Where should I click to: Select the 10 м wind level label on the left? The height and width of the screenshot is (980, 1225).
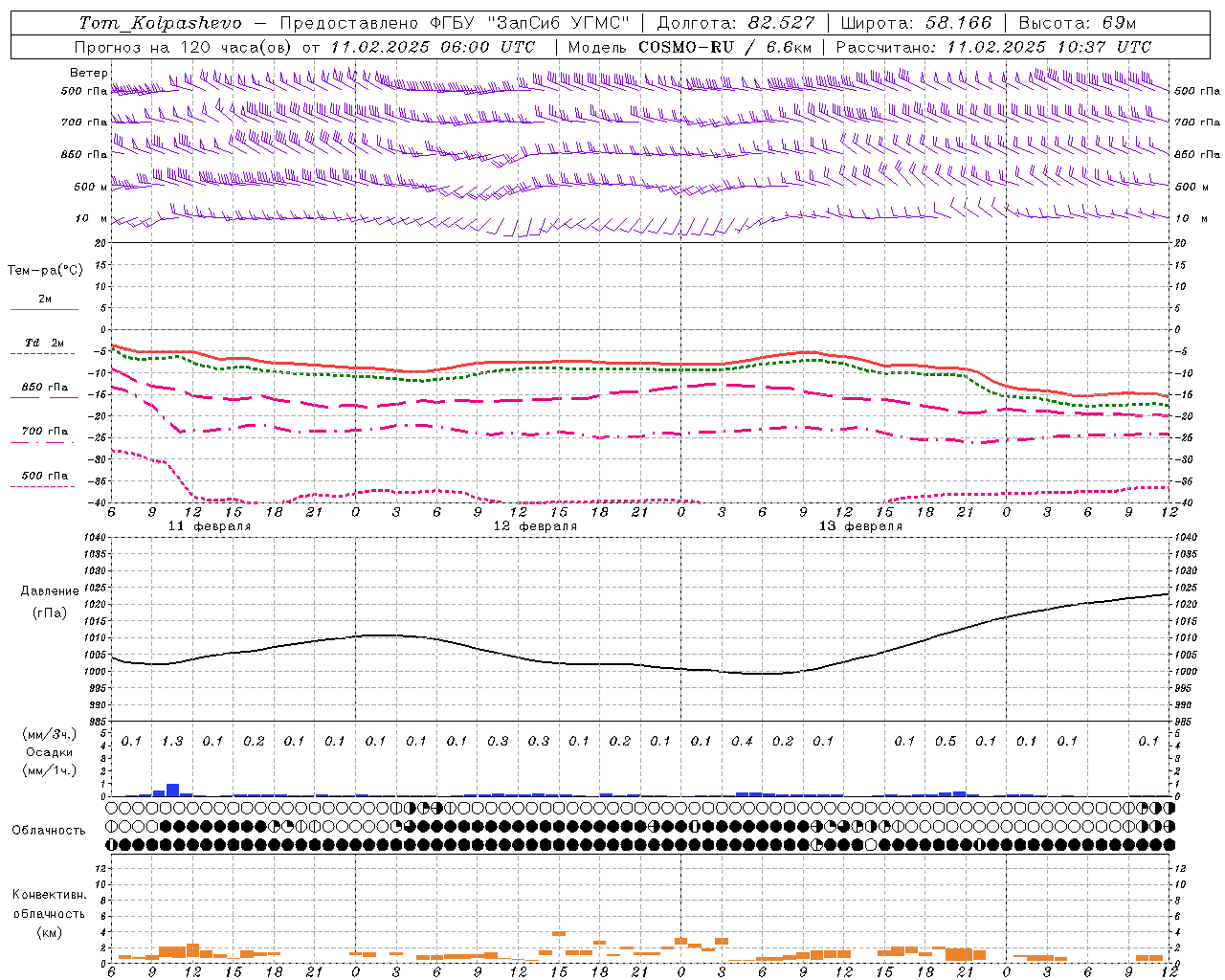[x=91, y=218]
